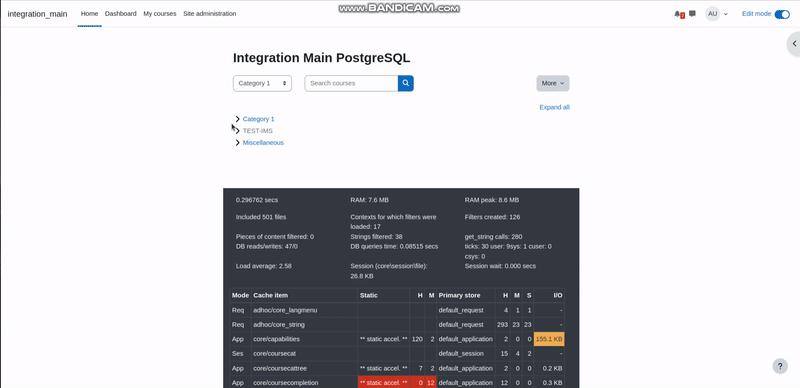Image resolution: width=800 pixels, height=388 pixels.
Task: Expand the Category 1 chevron
Action: [237, 119]
